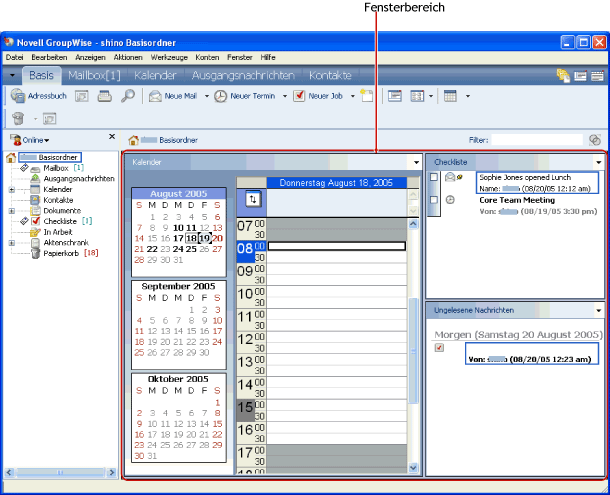Switch to the Kontakte tab
This screenshot has width=610, height=495.
(x=330, y=75)
